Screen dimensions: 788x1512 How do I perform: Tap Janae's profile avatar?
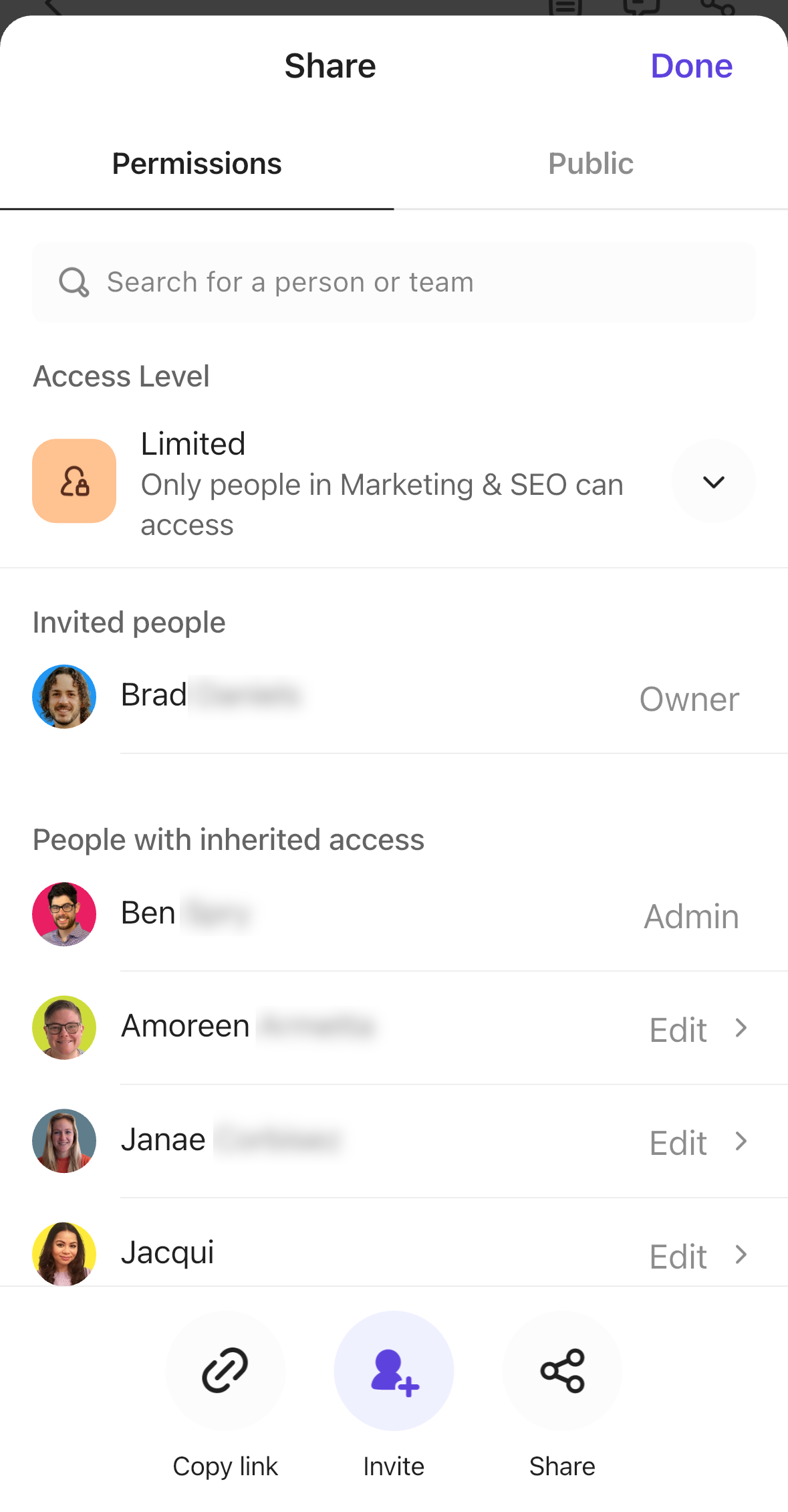click(x=64, y=1141)
